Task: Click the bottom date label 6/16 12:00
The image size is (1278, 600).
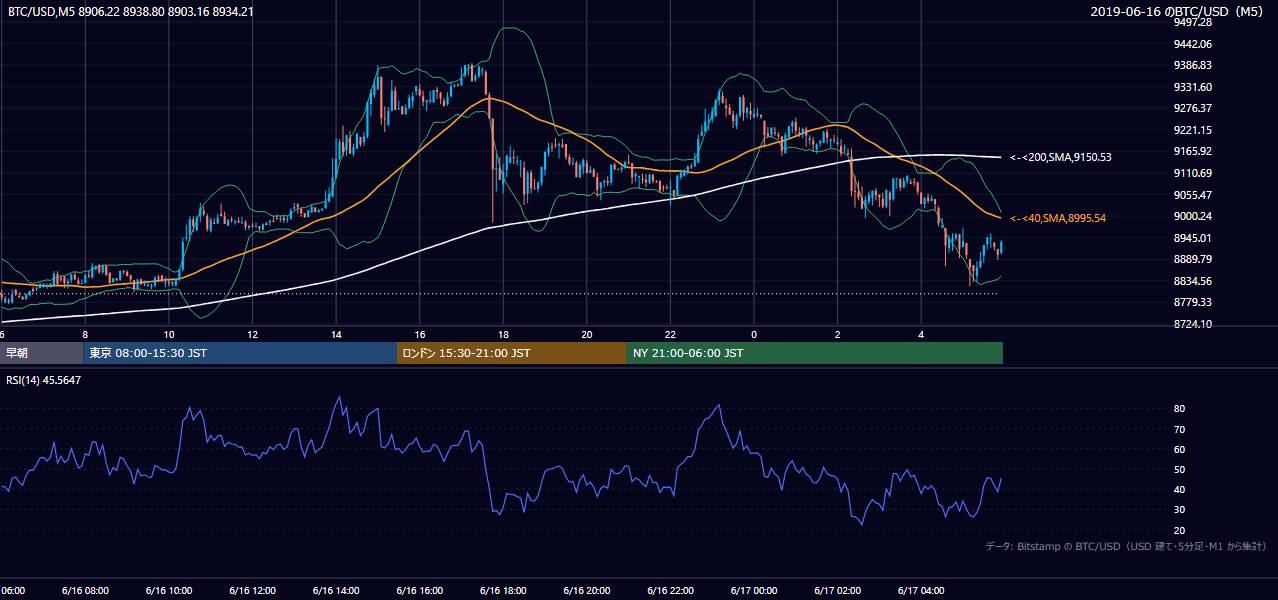Action: [252, 591]
